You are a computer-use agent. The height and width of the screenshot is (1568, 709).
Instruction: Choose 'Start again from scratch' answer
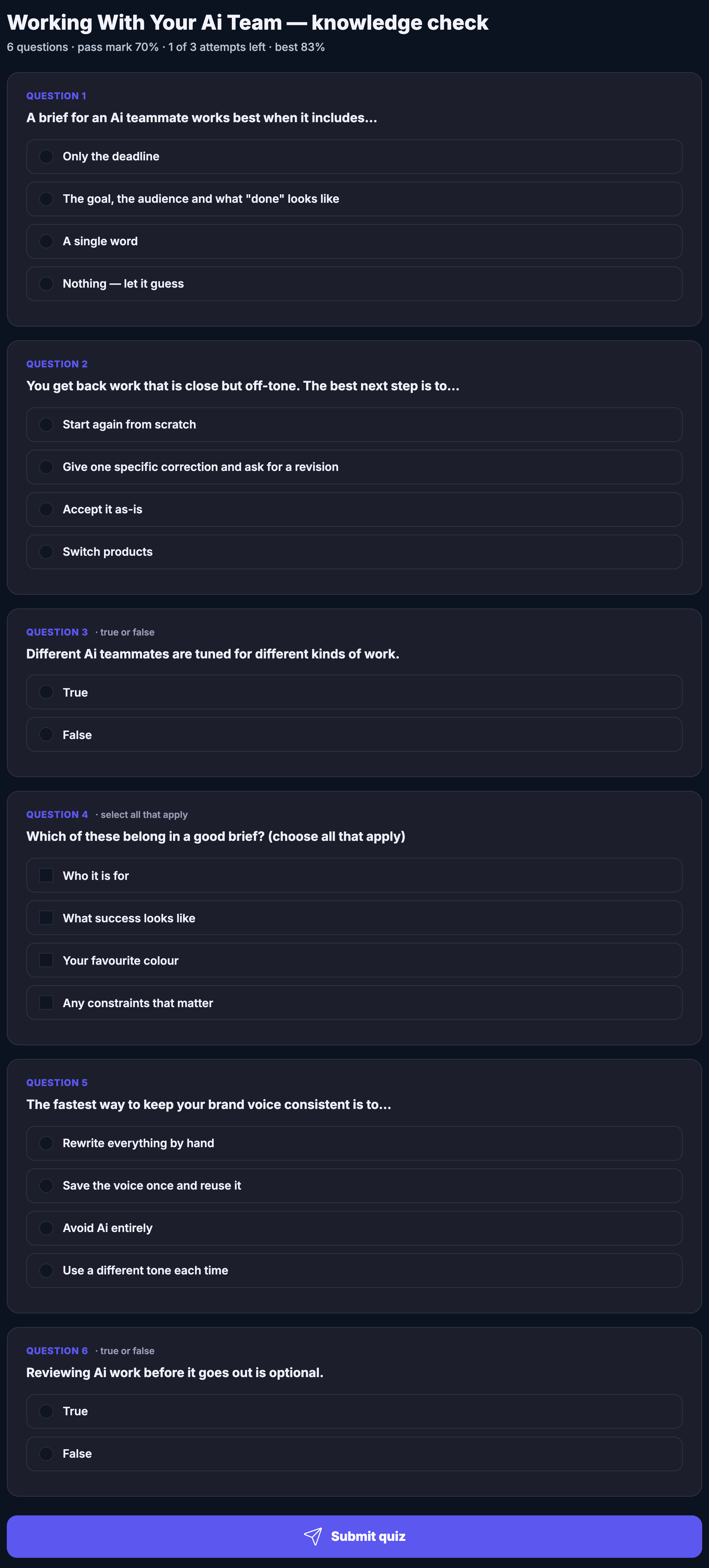pos(354,424)
